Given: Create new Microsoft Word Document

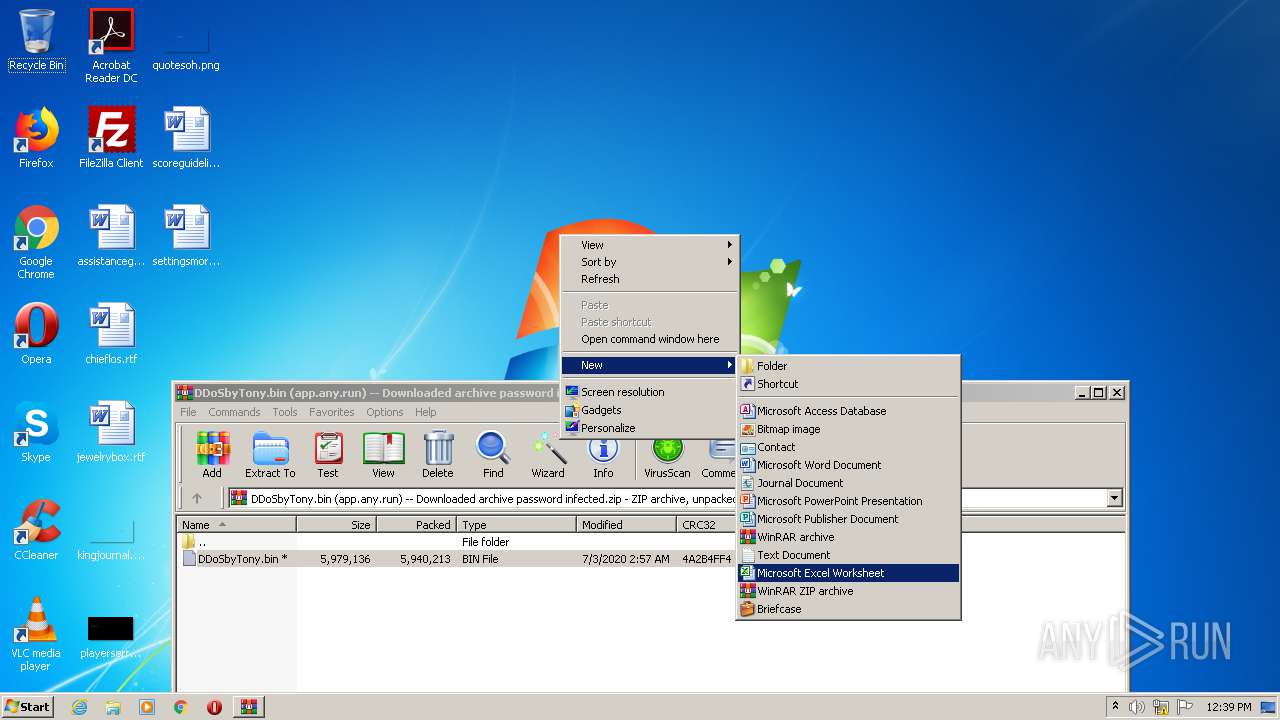Looking at the screenshot, I should [x=848, y=465].
